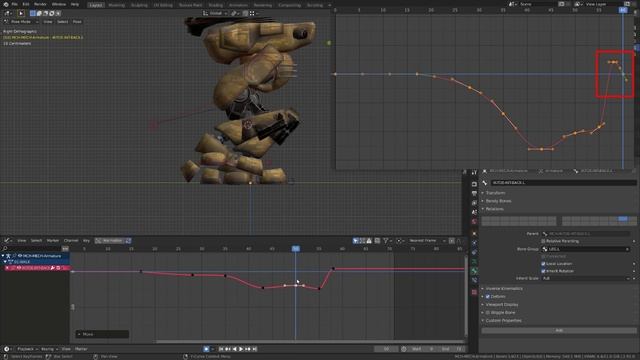The image size is (640, 360).
Task: Jump to the first frame button
Action: click(x=221, y=349)
